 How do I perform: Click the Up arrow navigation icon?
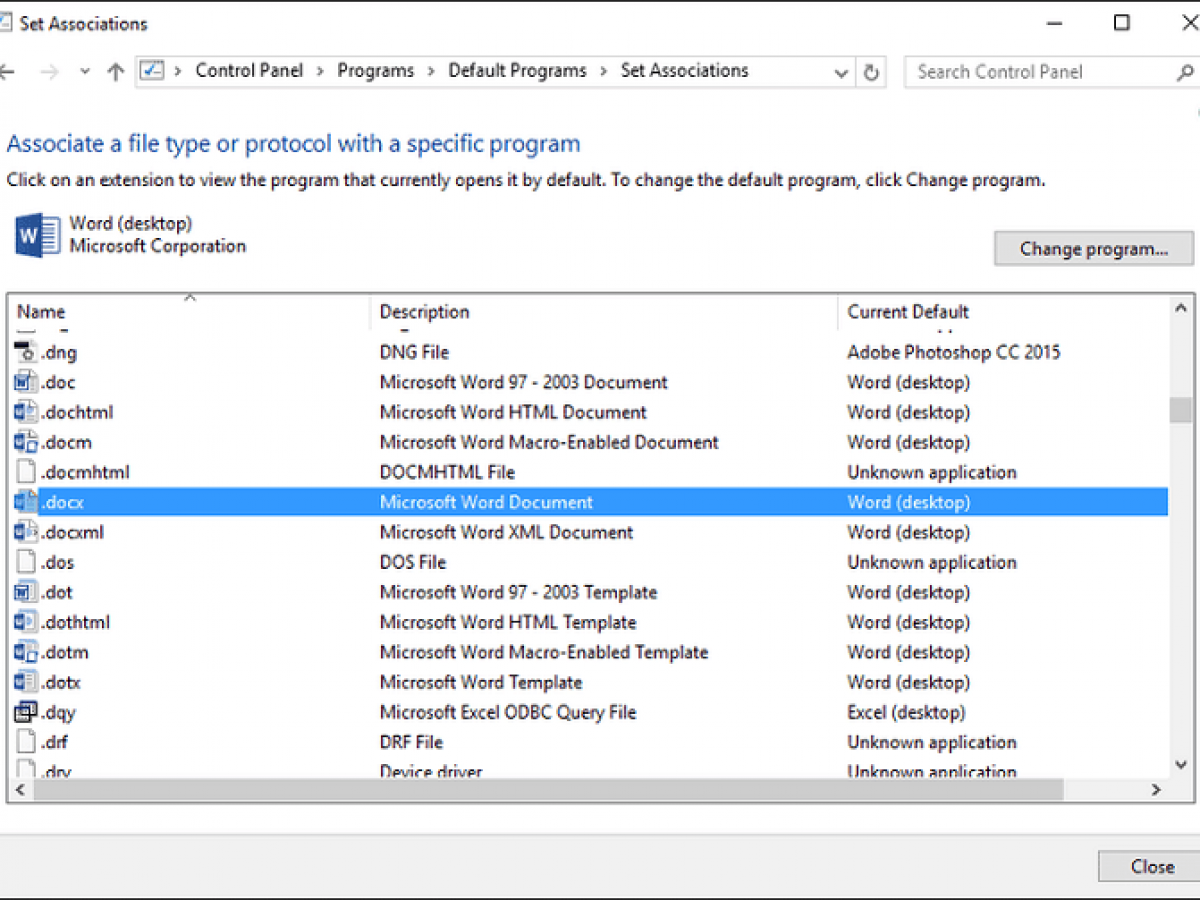pyautogui.click(x=116, y=72)
